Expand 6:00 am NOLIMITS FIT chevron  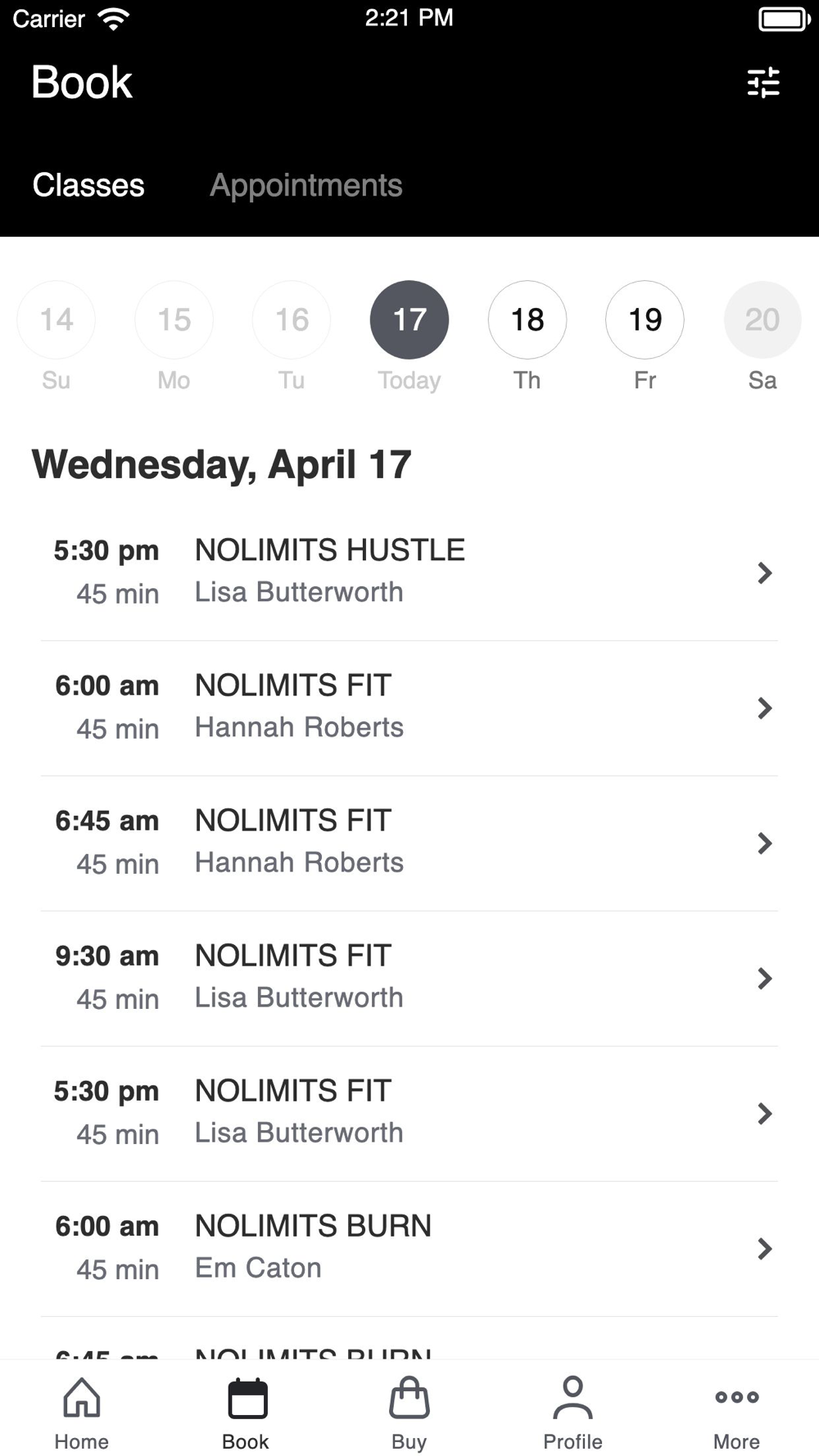[x=765, y=708]
